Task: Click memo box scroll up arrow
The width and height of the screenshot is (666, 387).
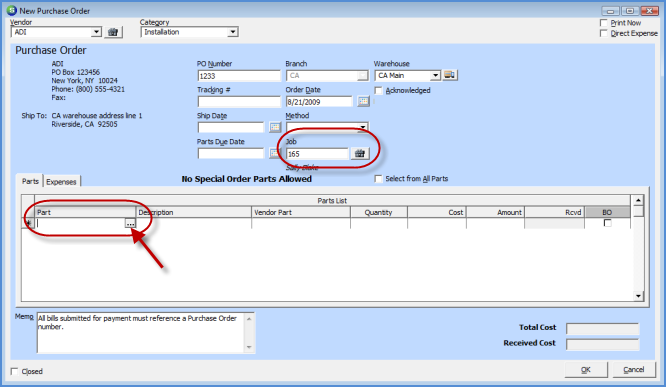Action: (249, 319)
